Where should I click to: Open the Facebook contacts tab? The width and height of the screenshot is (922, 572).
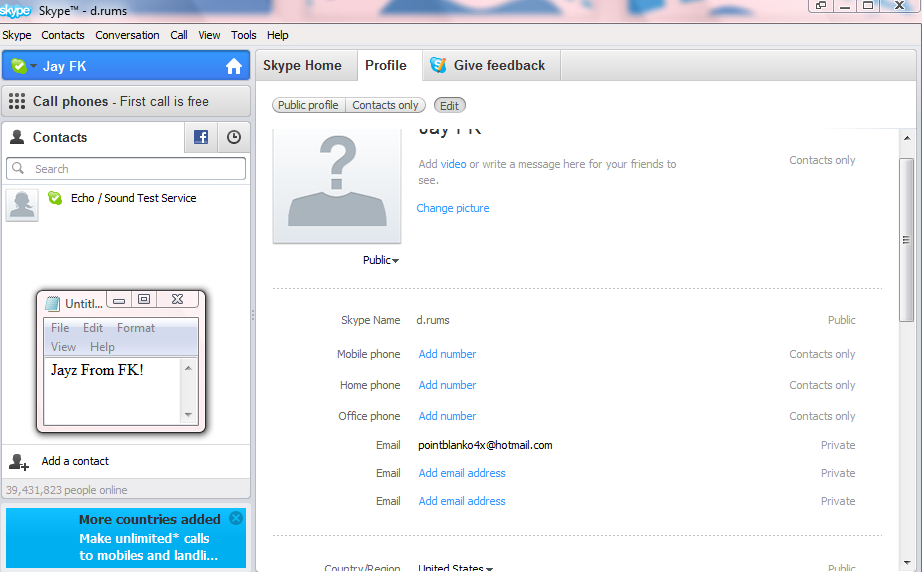click(201, 137)
